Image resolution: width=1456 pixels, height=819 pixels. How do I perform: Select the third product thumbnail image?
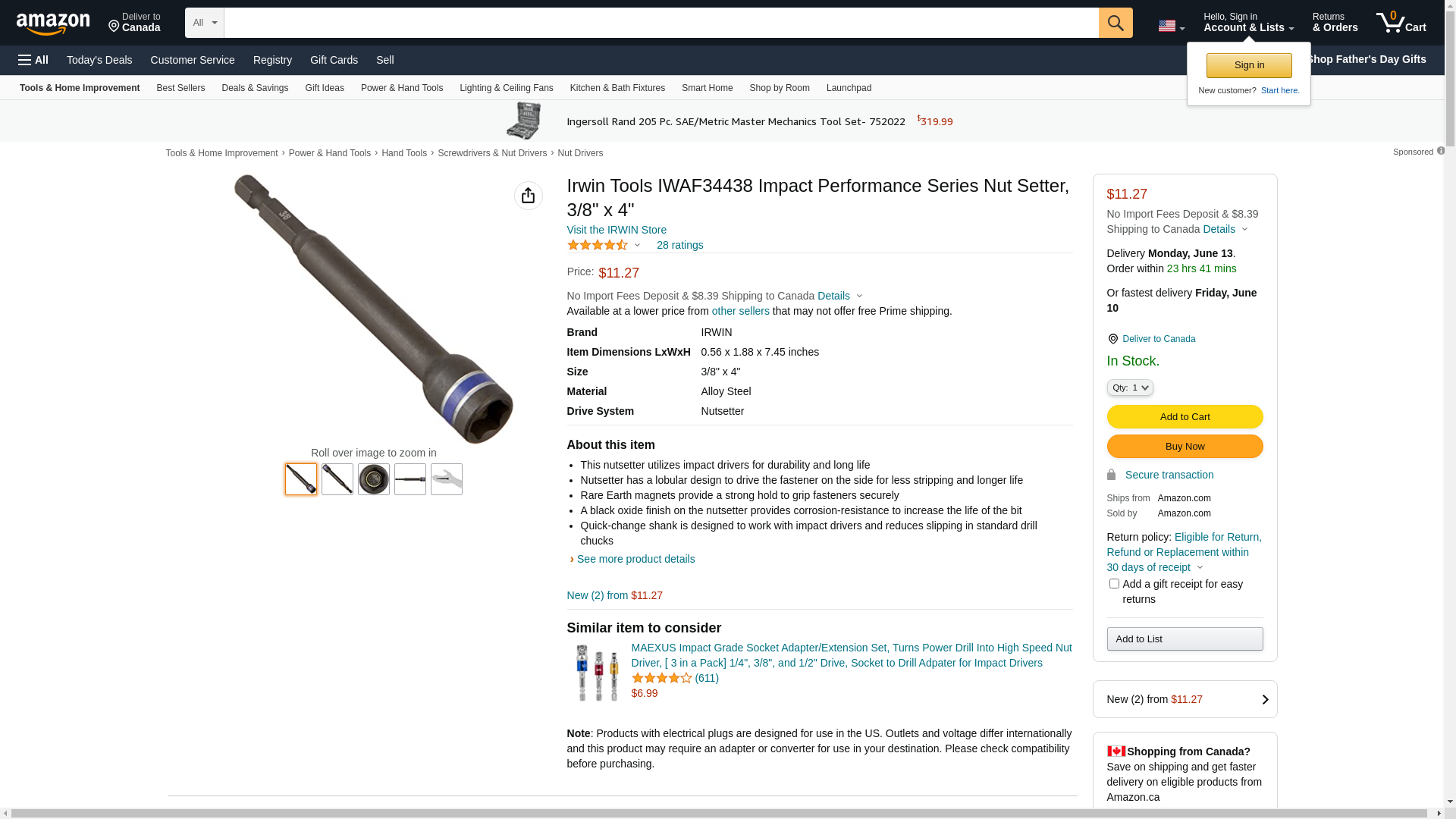[x=374, y=479]
